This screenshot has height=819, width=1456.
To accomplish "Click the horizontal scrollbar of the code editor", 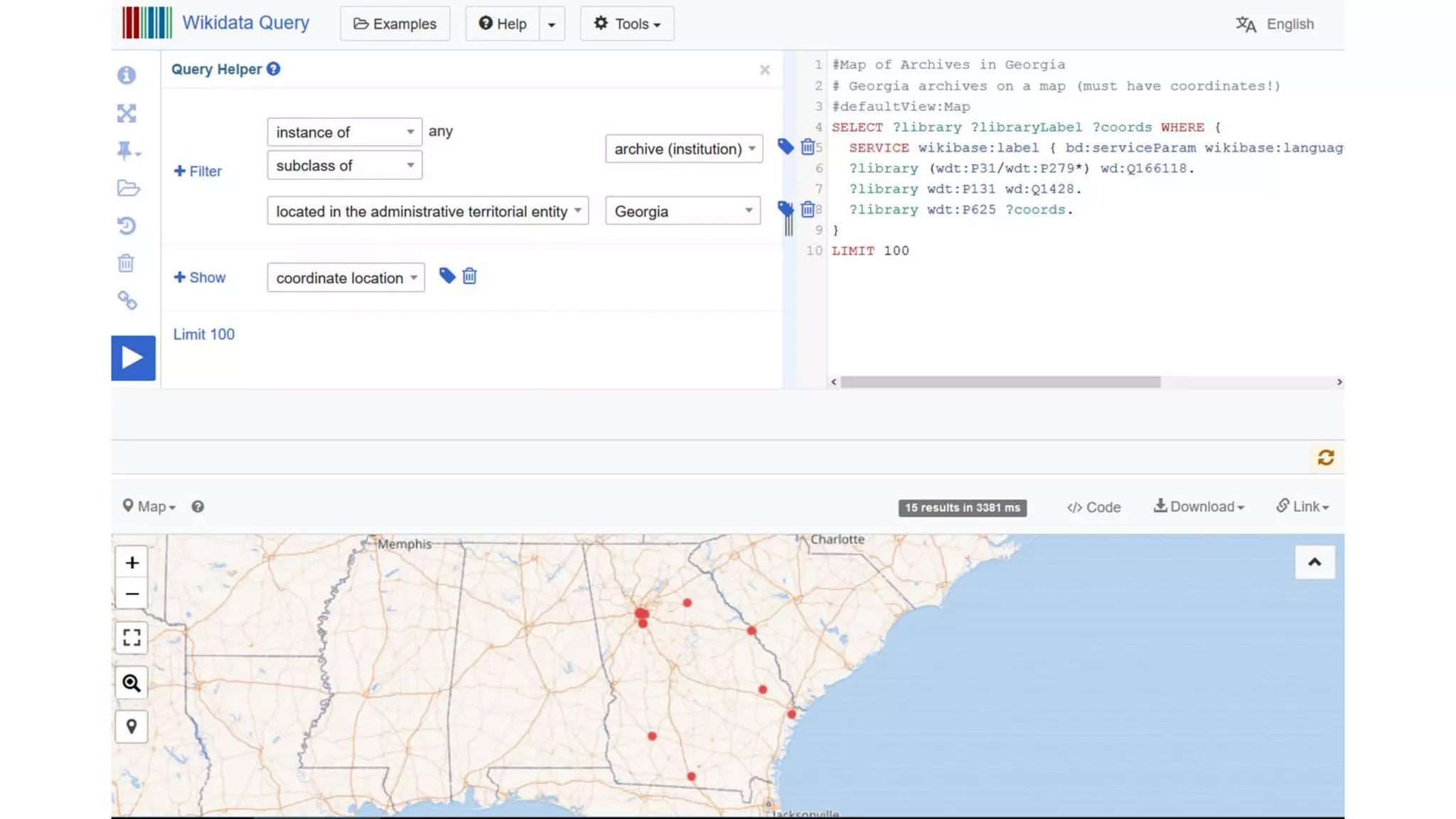I will (x=1000, y=382).
